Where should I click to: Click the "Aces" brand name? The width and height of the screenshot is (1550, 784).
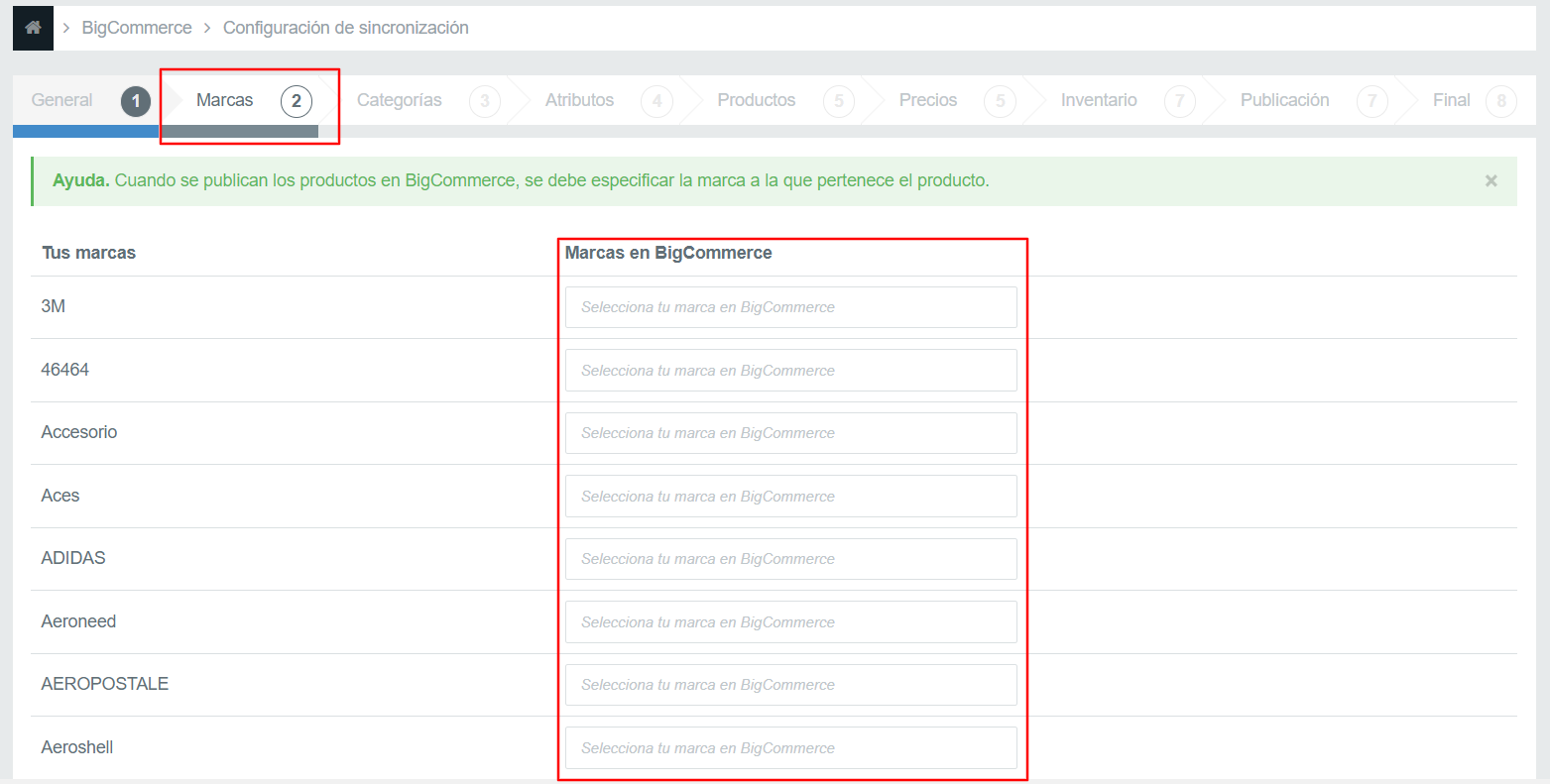(60, 496)
